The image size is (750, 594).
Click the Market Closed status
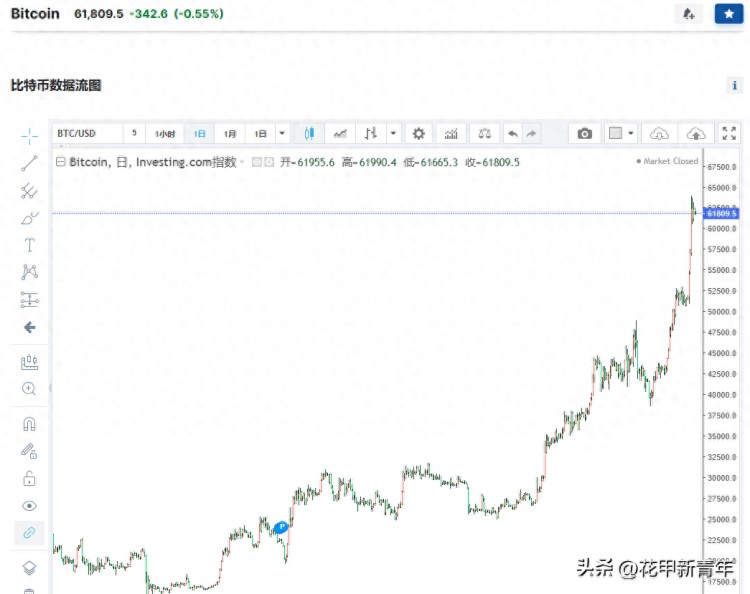[x=667, y=161]
